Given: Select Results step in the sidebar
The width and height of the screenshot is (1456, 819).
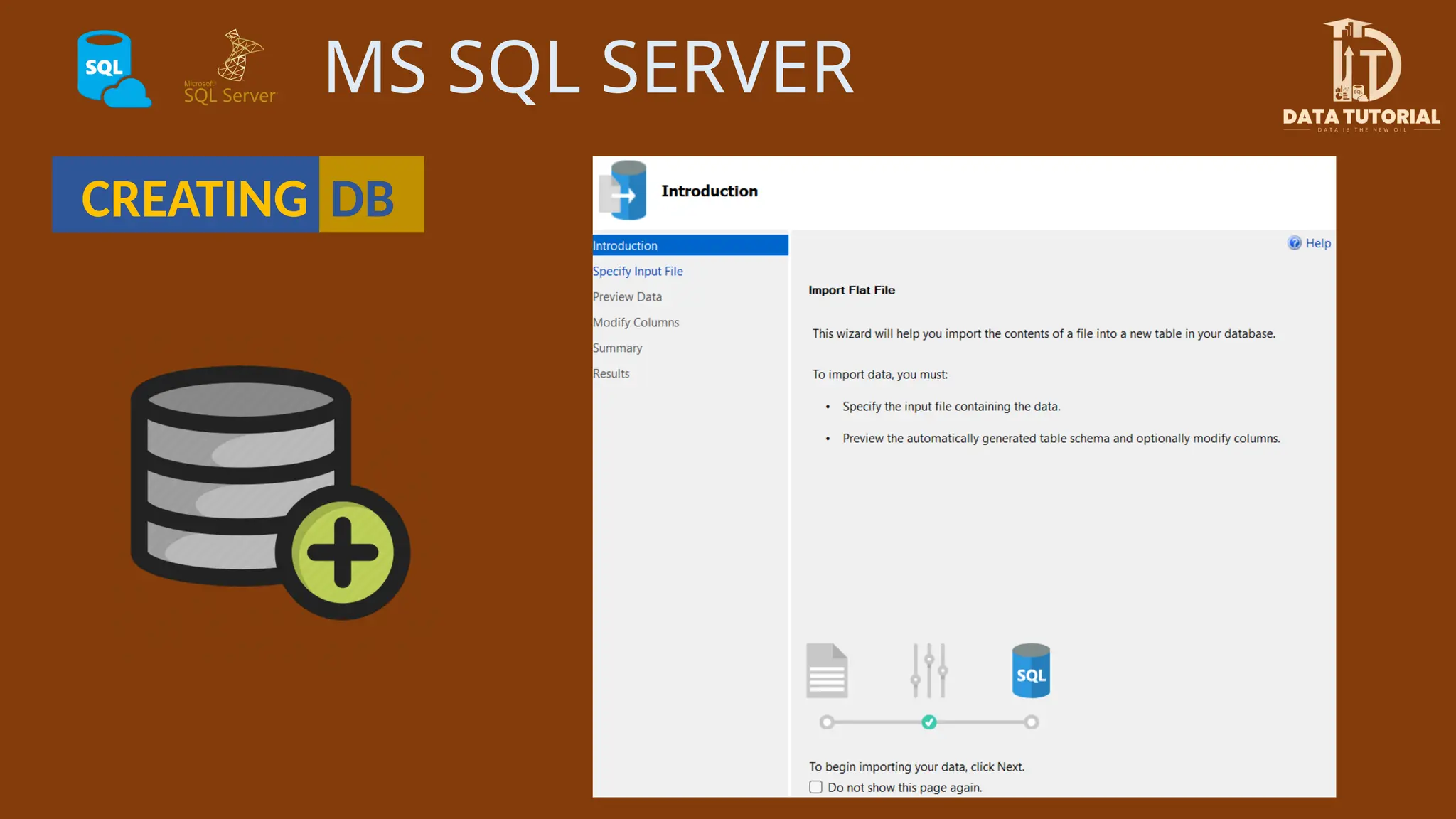Looking at the screenshot, I should [x=611, y=373].
